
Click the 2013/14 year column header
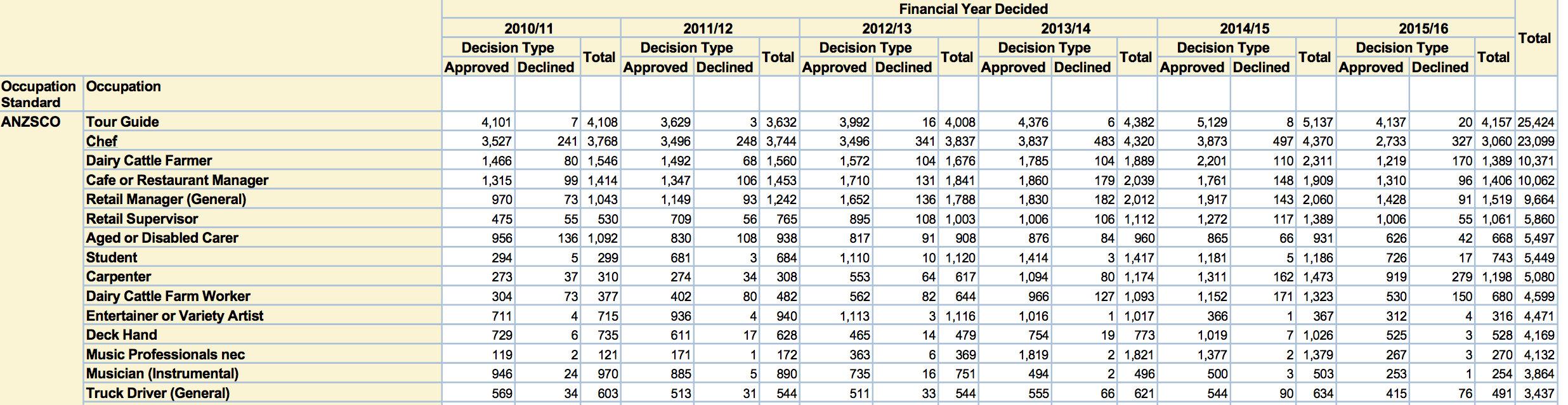(x=1066, y=29)
